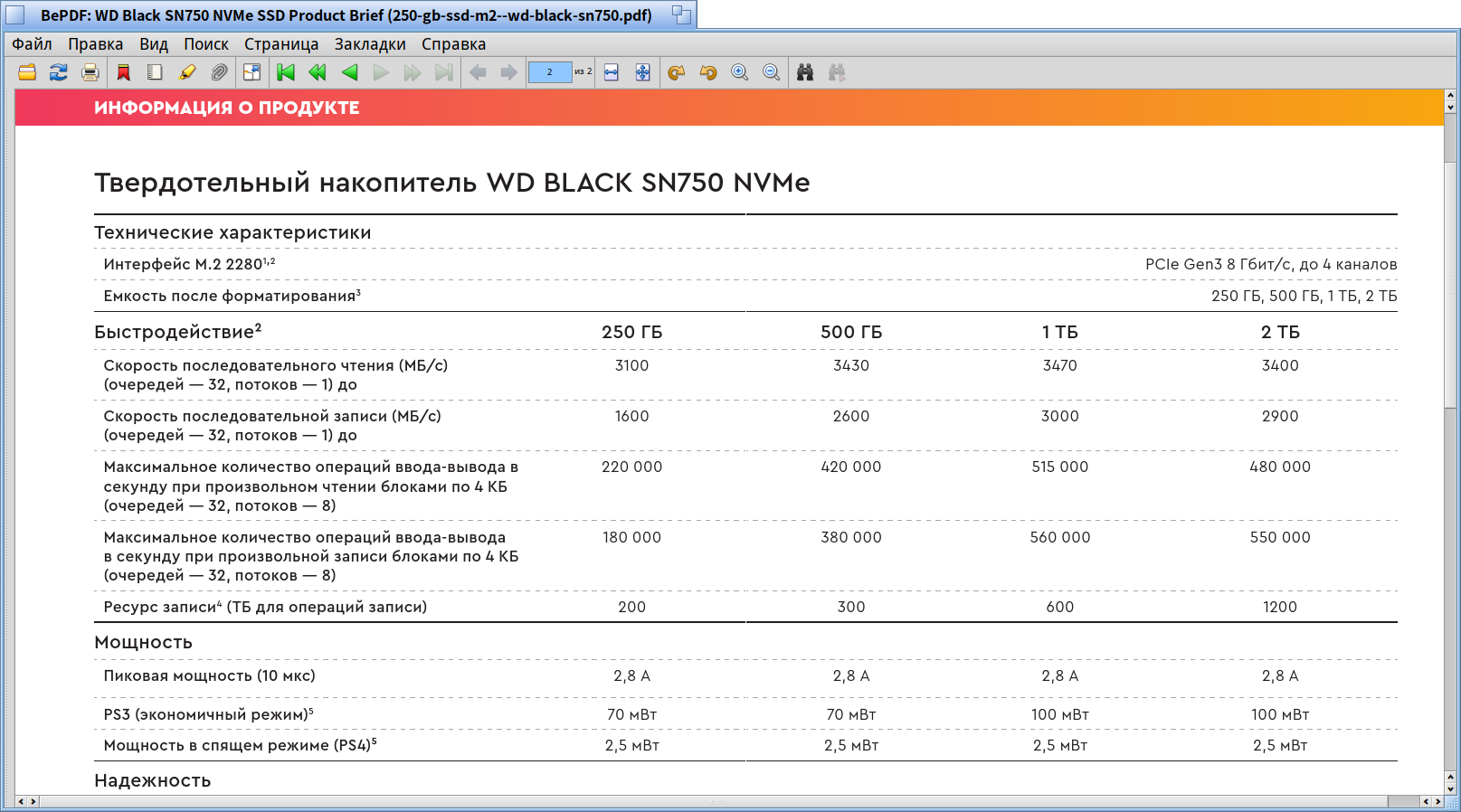Jump forward ten pages with the double-right arrow
Image resolution: width=1461 pixels, height=812 pixels.
click(x=413, y=72)
